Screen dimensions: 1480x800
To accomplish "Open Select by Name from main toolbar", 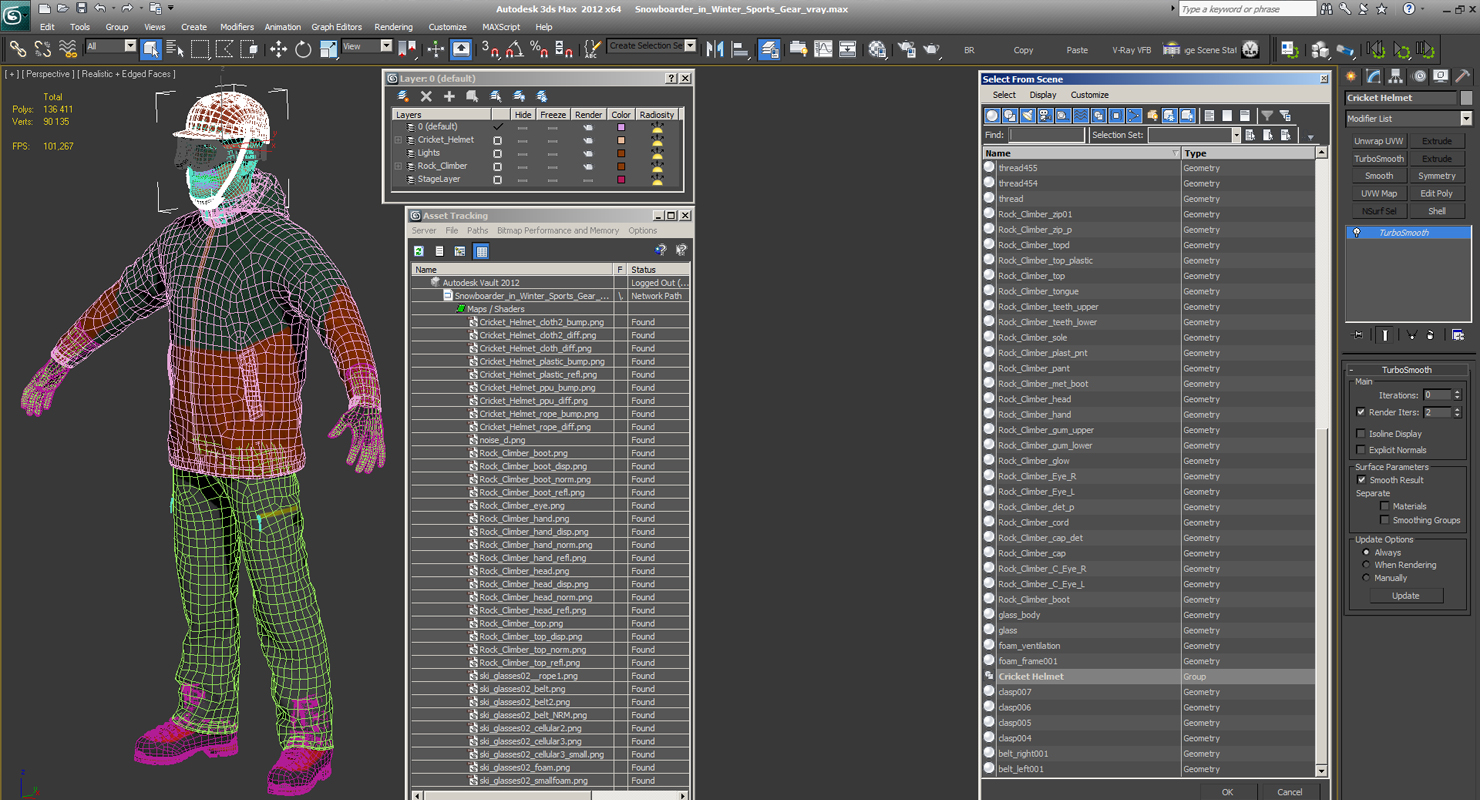I will (175, 49).
